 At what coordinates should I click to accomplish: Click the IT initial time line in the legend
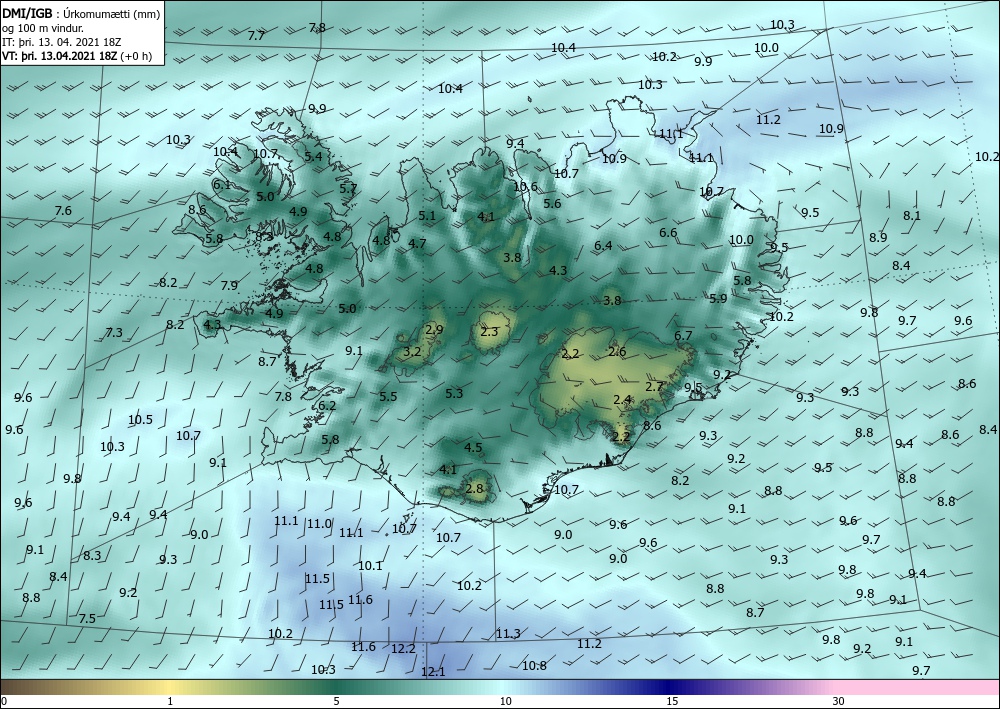61,42
